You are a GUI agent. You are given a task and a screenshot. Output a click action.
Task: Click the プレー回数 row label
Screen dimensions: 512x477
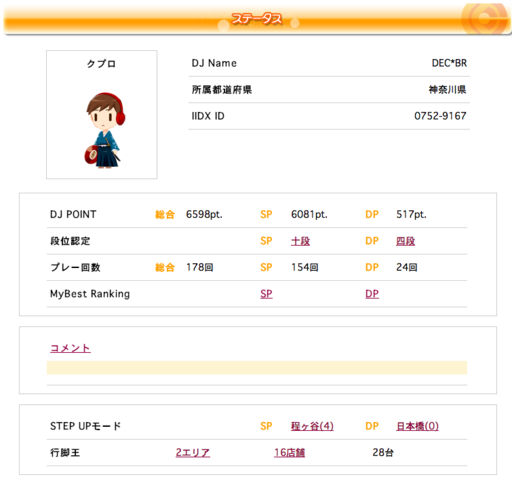click(x=75, y=267)
